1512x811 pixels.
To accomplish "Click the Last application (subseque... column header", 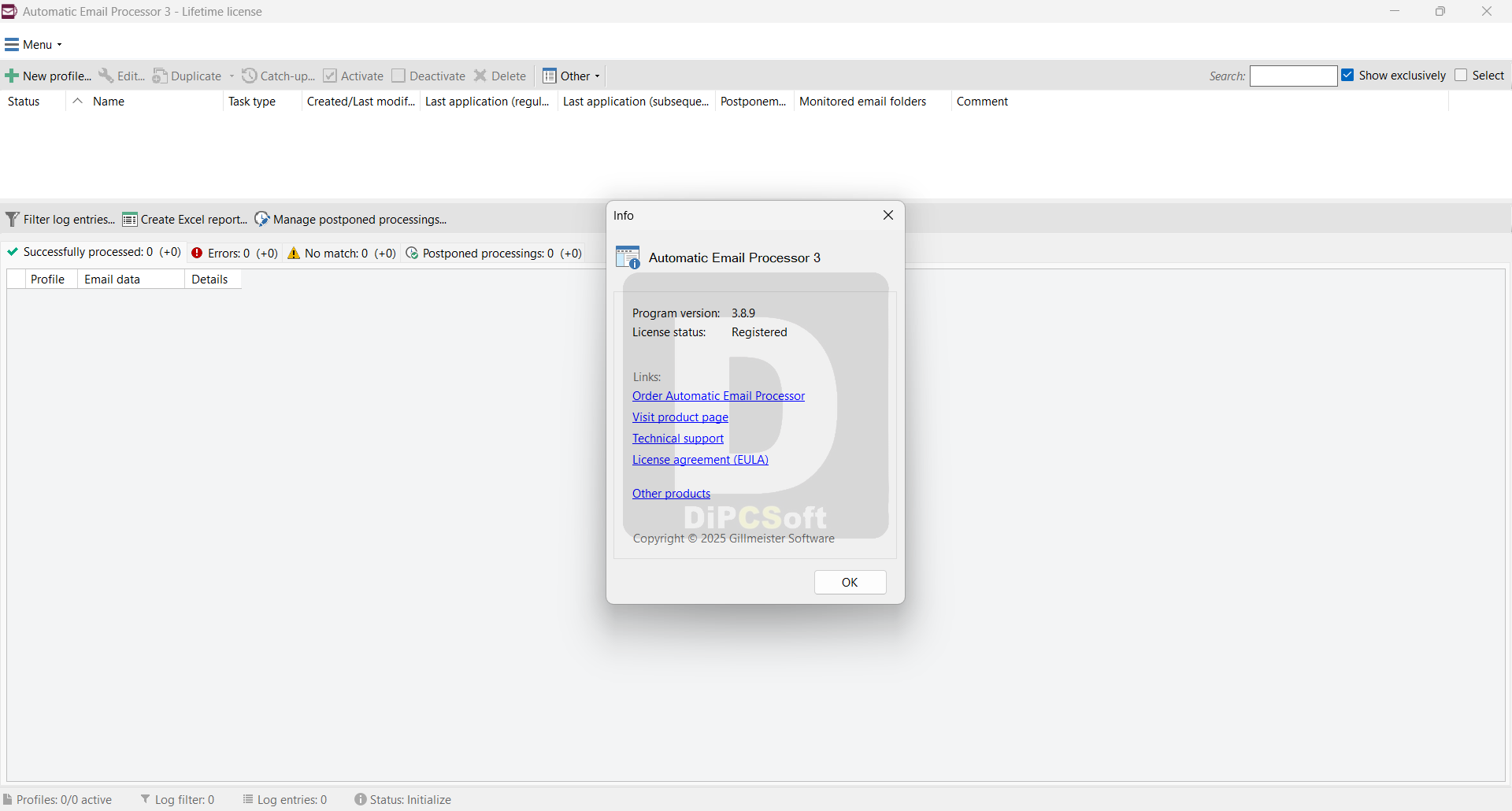I will [x=636, y=101].
